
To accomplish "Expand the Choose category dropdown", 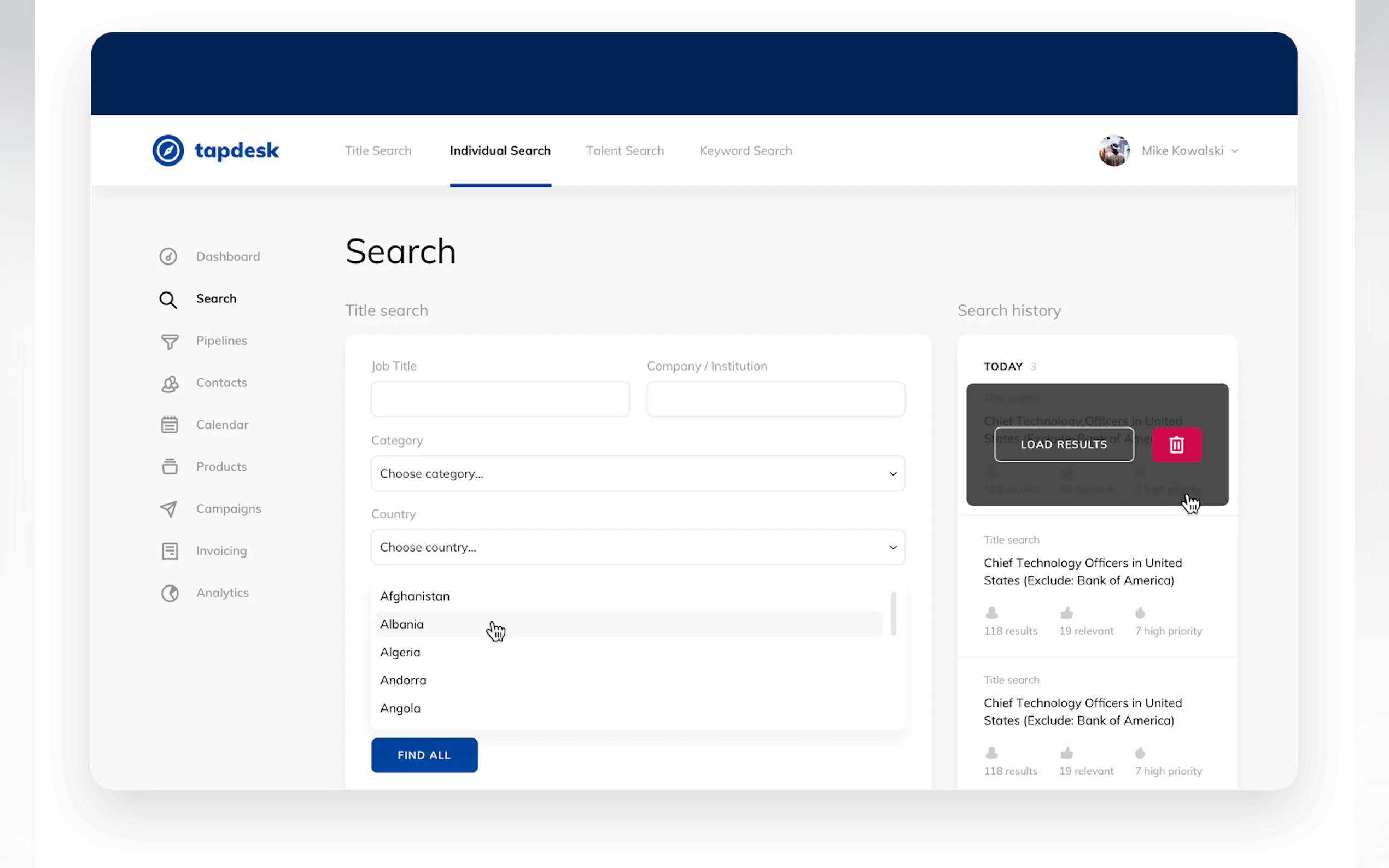I will pos(638,473).
